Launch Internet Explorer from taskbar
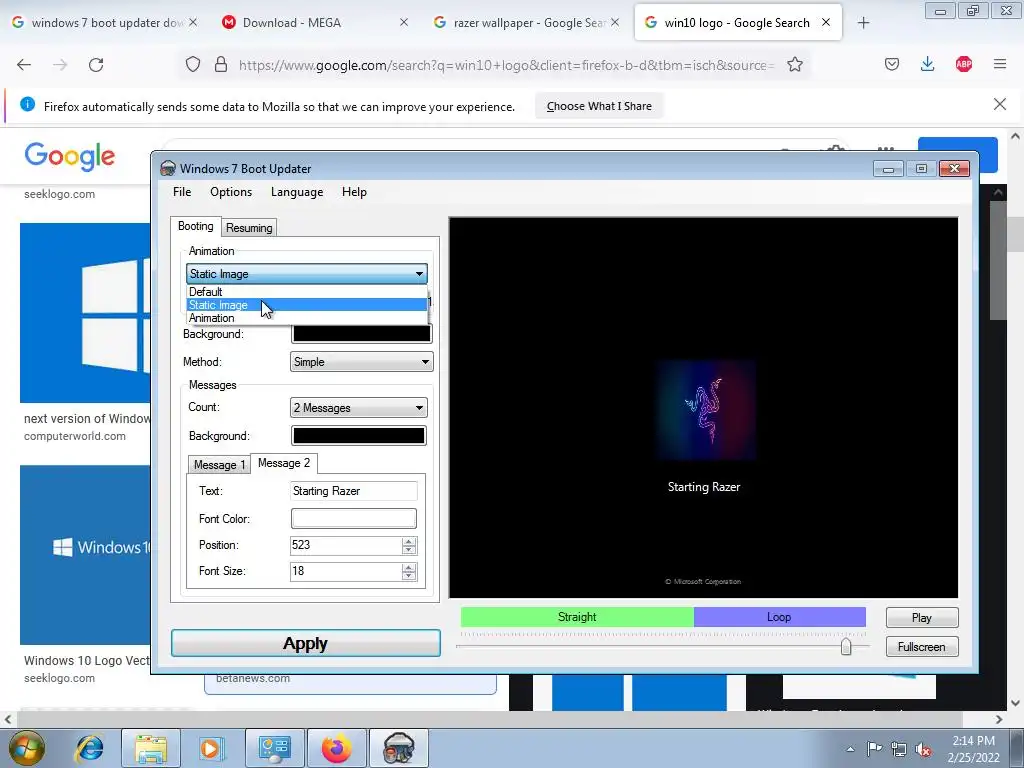Screen dimensions: 1024x768 tap(89, 748)
